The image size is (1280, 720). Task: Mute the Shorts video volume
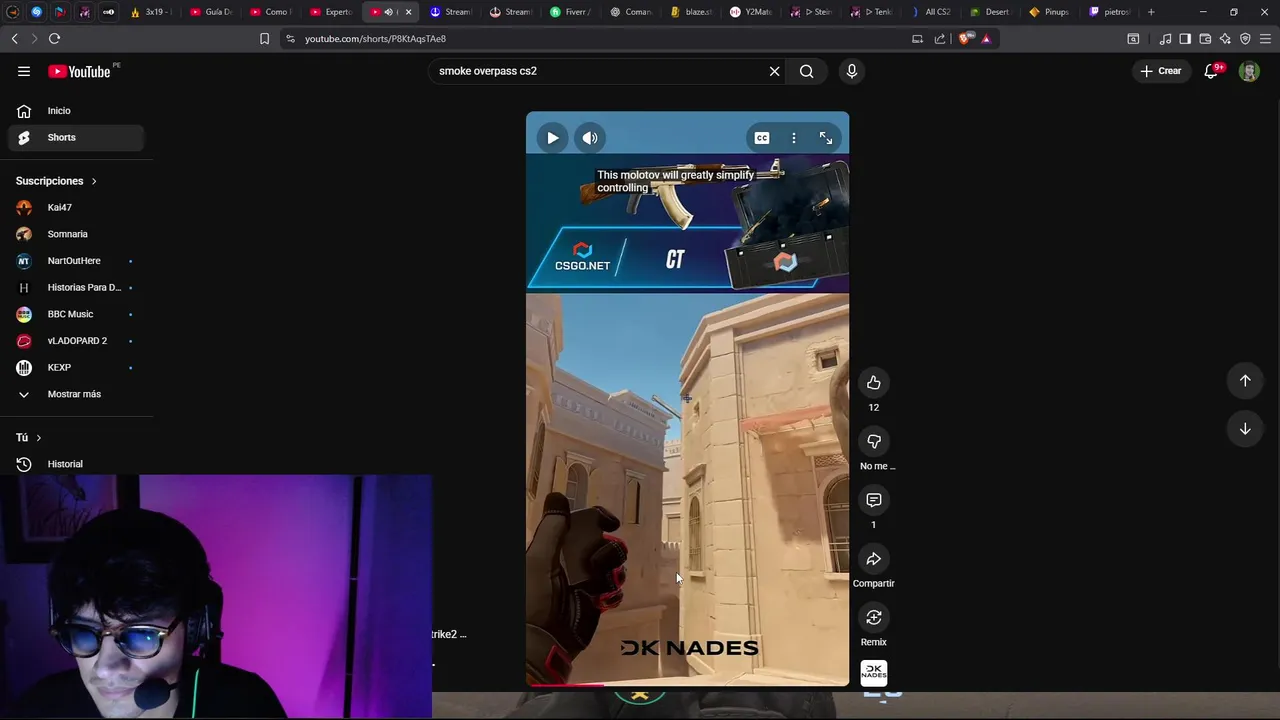tap(590, 138)
